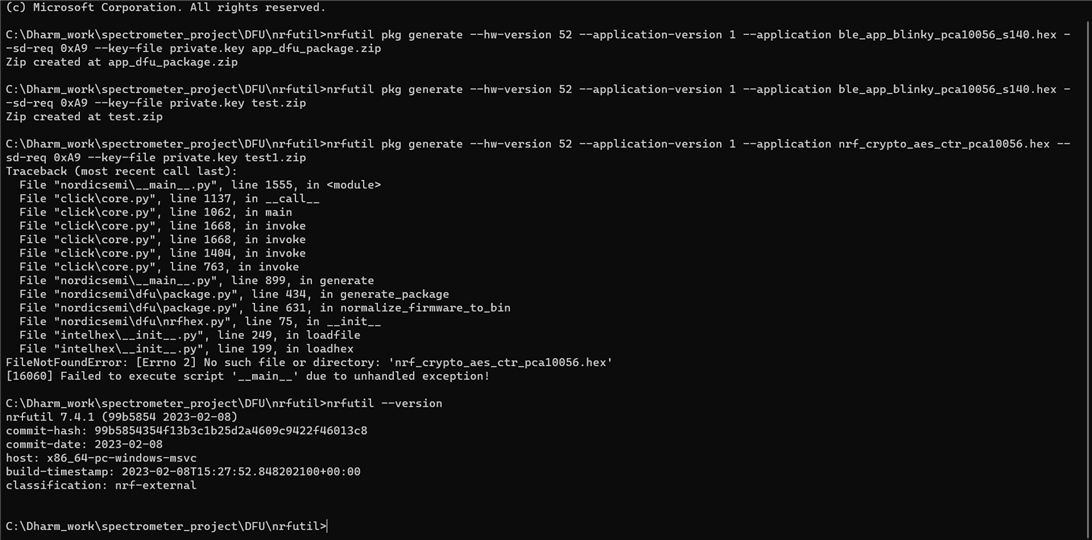Click the intelhex line 199 loadhex entry
Image resolution: width=1092 pixels, height=540 pixels.
[187, 349]
